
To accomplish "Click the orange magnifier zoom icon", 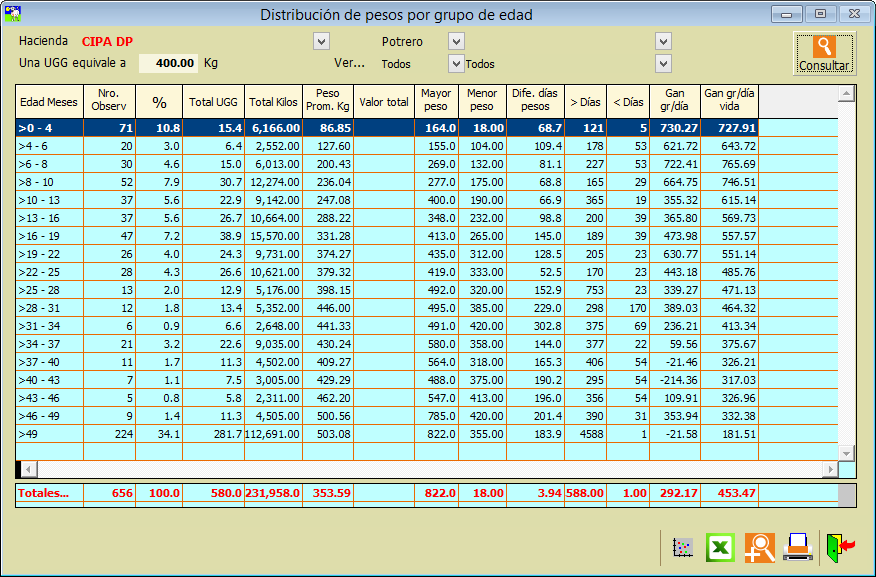I will pyautogui.click(x=759, y=547).
